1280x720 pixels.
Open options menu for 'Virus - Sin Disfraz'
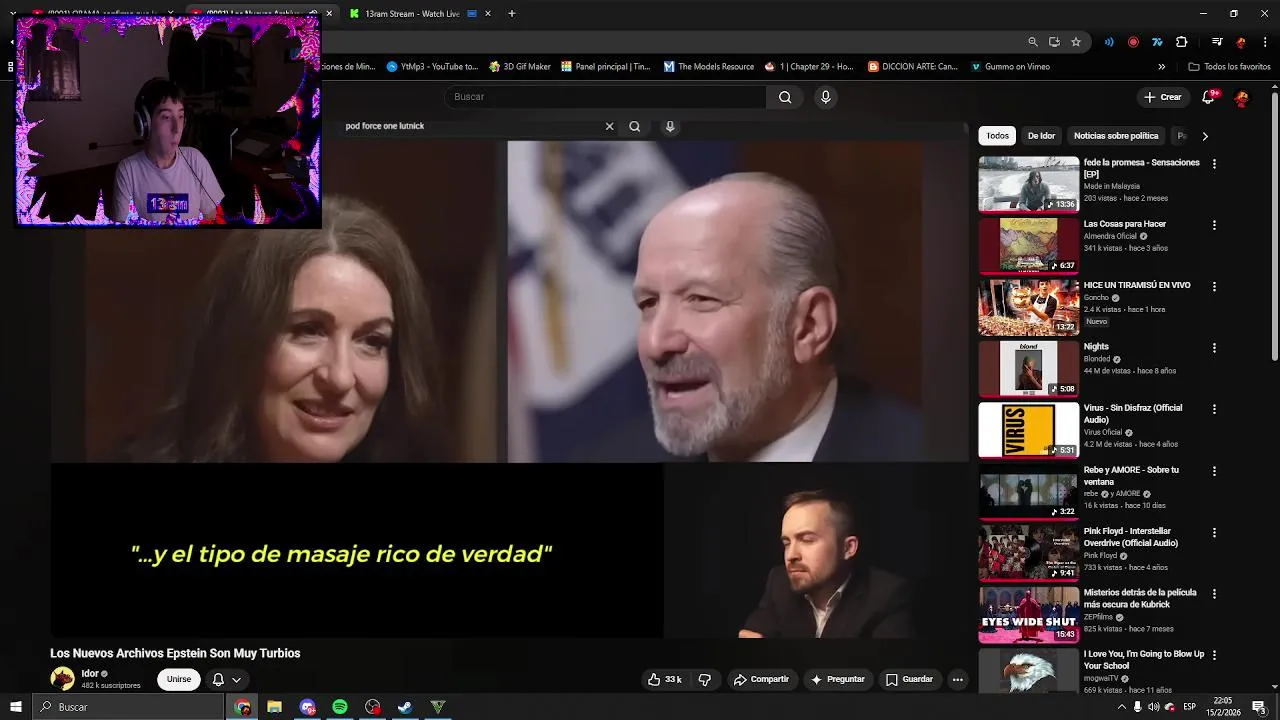[1214, 409]
